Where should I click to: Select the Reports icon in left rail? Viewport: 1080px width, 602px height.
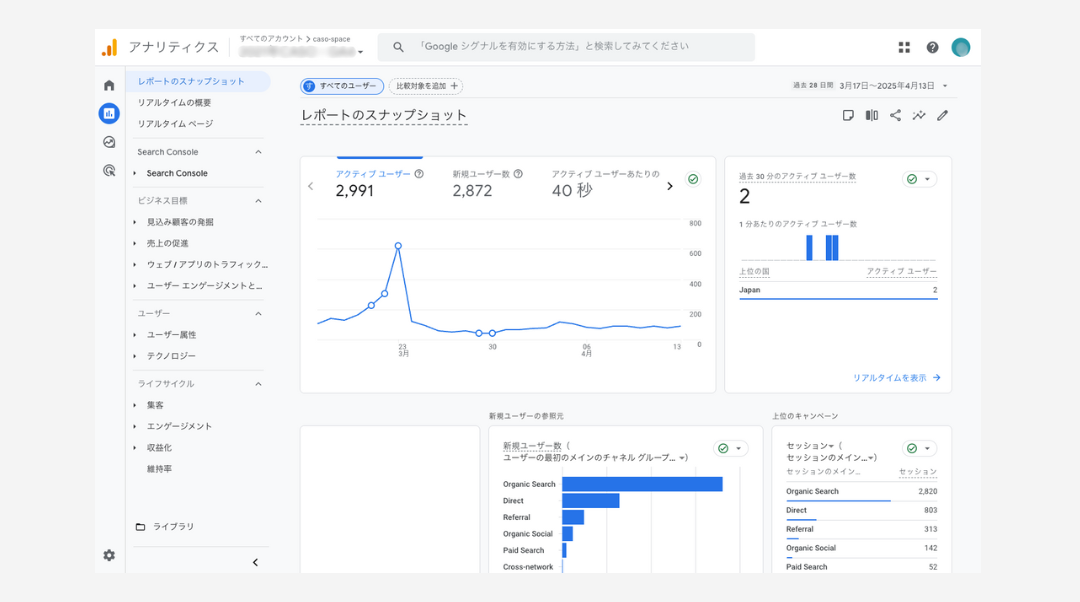tap(109, 114)
